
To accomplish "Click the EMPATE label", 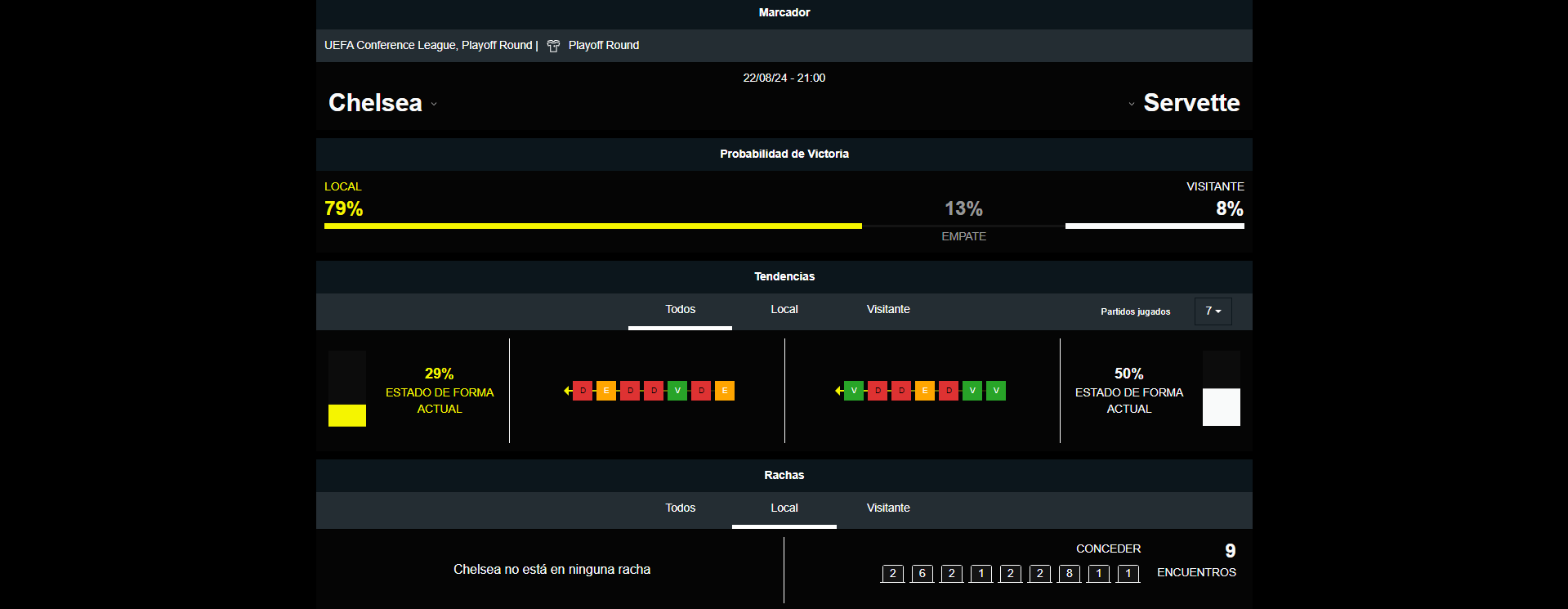I will 964,236.
